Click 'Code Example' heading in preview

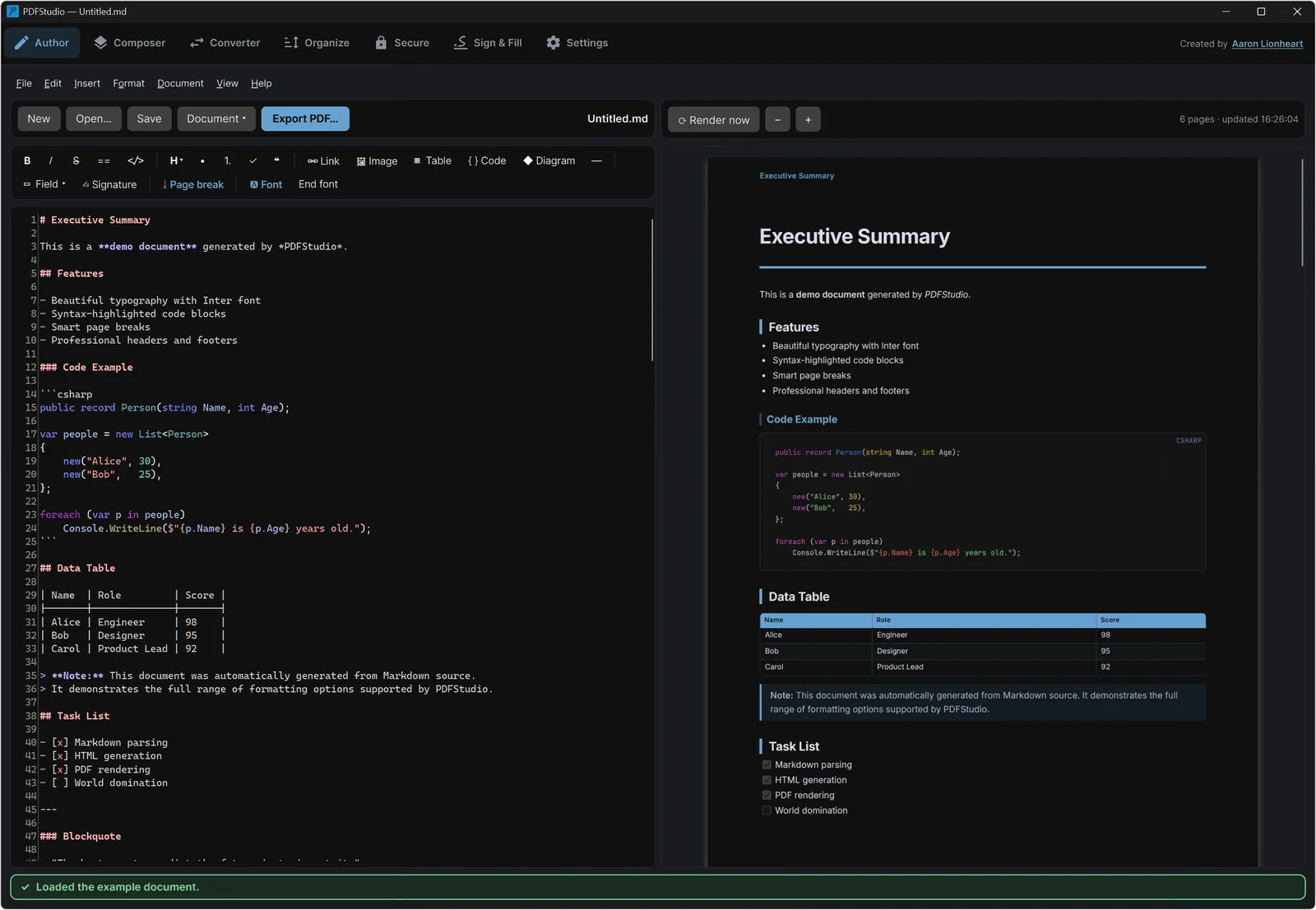[802, 420]
